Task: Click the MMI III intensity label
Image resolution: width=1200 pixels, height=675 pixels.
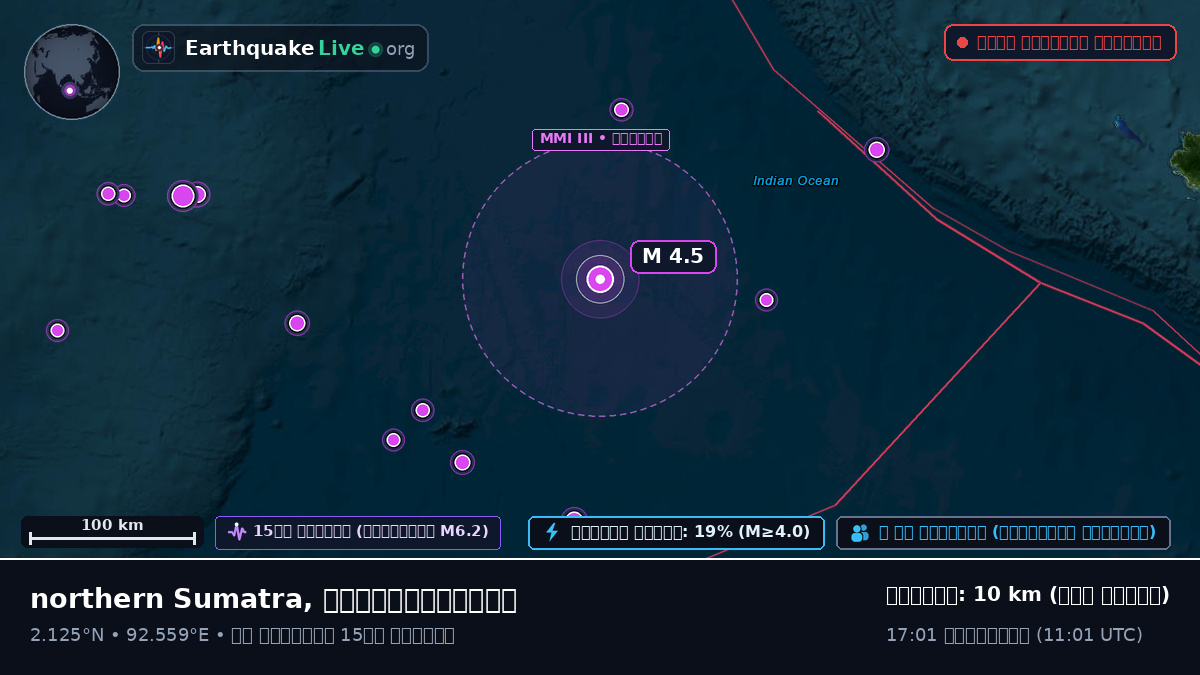Action: [x=601, y=139]
